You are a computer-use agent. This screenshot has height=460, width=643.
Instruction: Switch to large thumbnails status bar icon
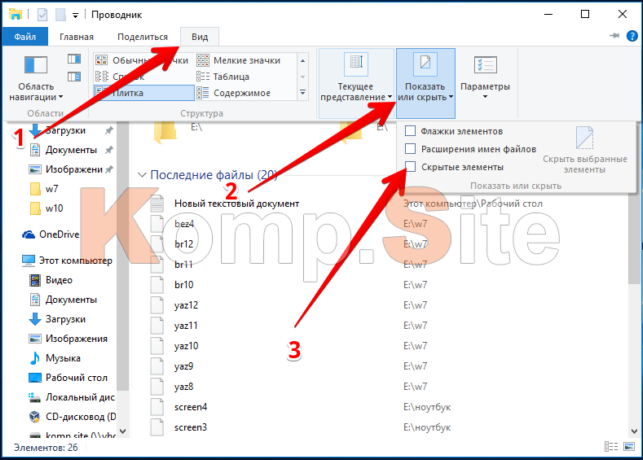(629, 447)
